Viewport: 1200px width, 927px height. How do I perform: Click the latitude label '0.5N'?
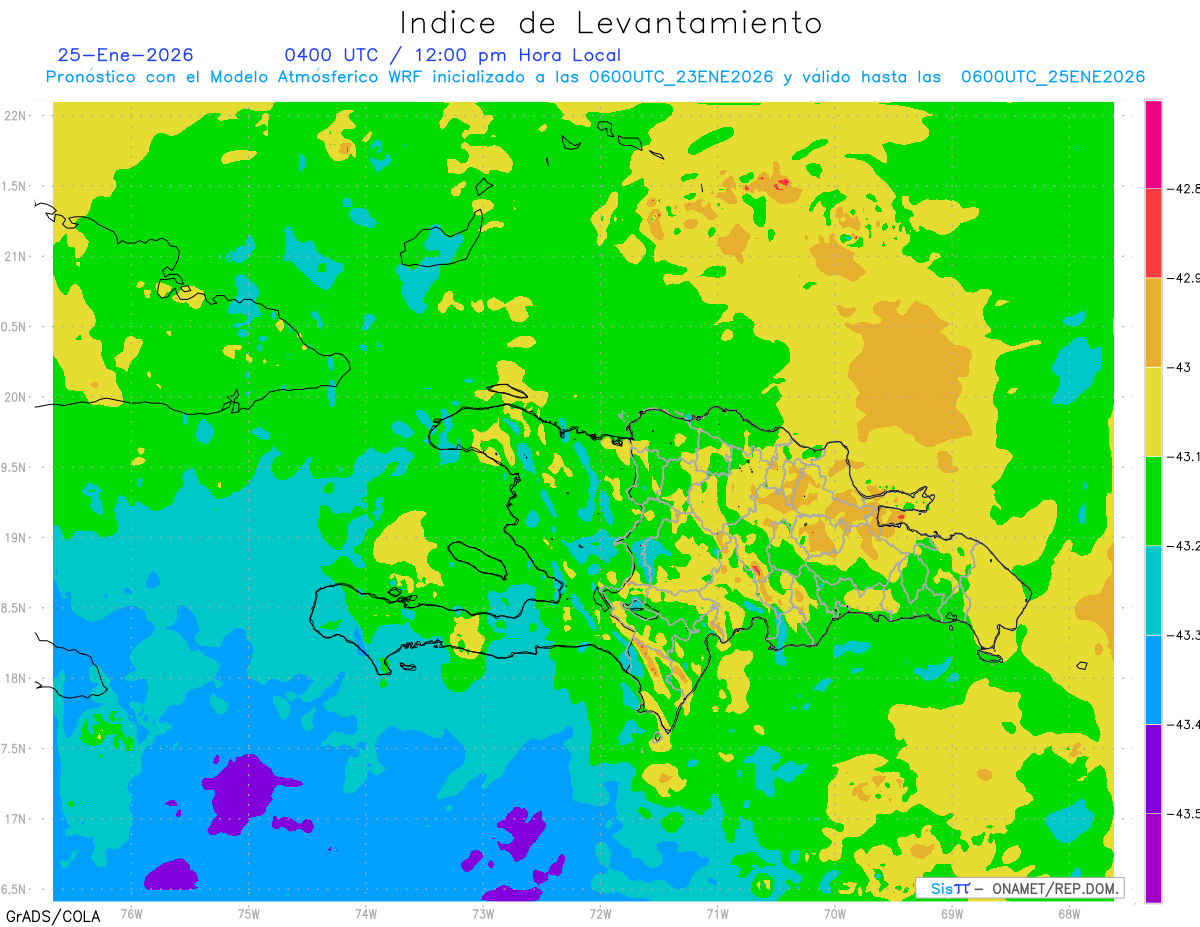(14, 327)
